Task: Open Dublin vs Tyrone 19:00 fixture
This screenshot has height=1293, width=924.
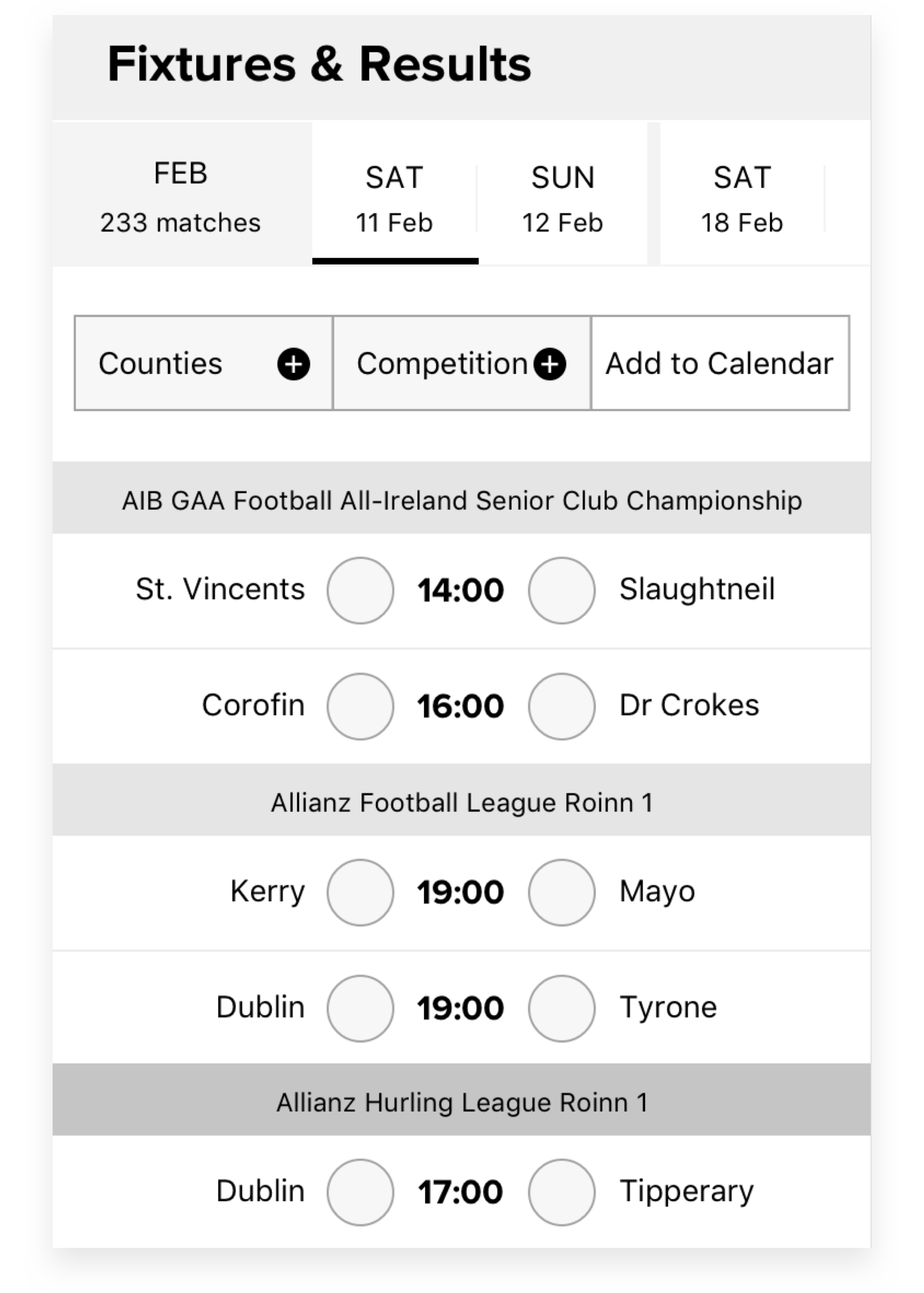Action: (460, 1008)
